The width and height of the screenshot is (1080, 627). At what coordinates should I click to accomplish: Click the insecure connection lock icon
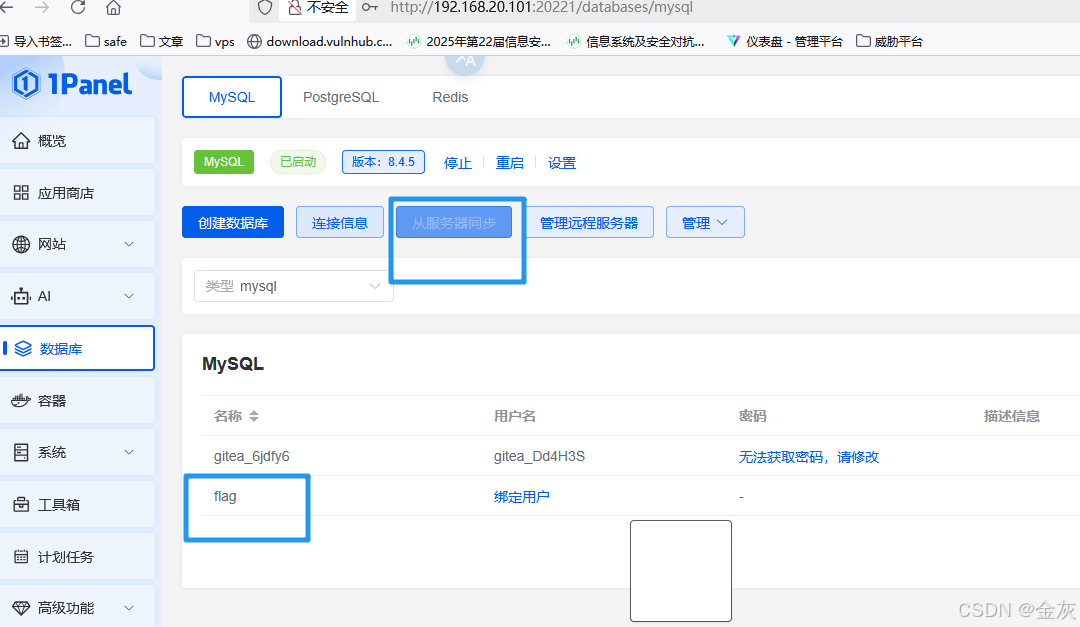[295, 8]
